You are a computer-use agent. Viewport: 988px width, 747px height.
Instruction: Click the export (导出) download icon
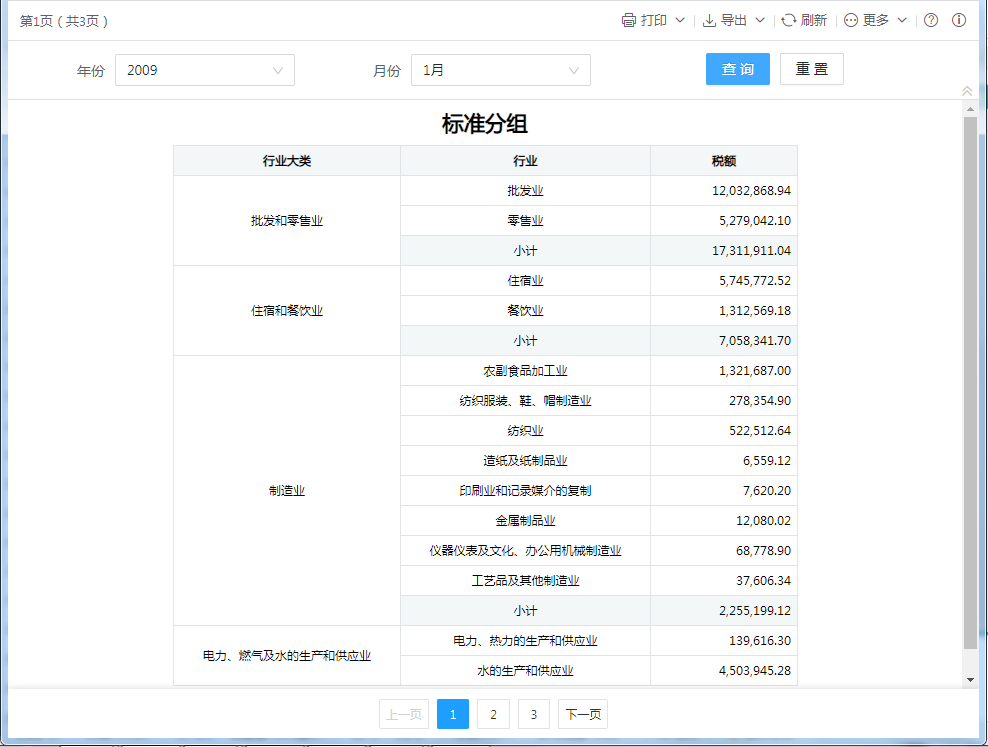pyautogui.click(x=709, y=20)
